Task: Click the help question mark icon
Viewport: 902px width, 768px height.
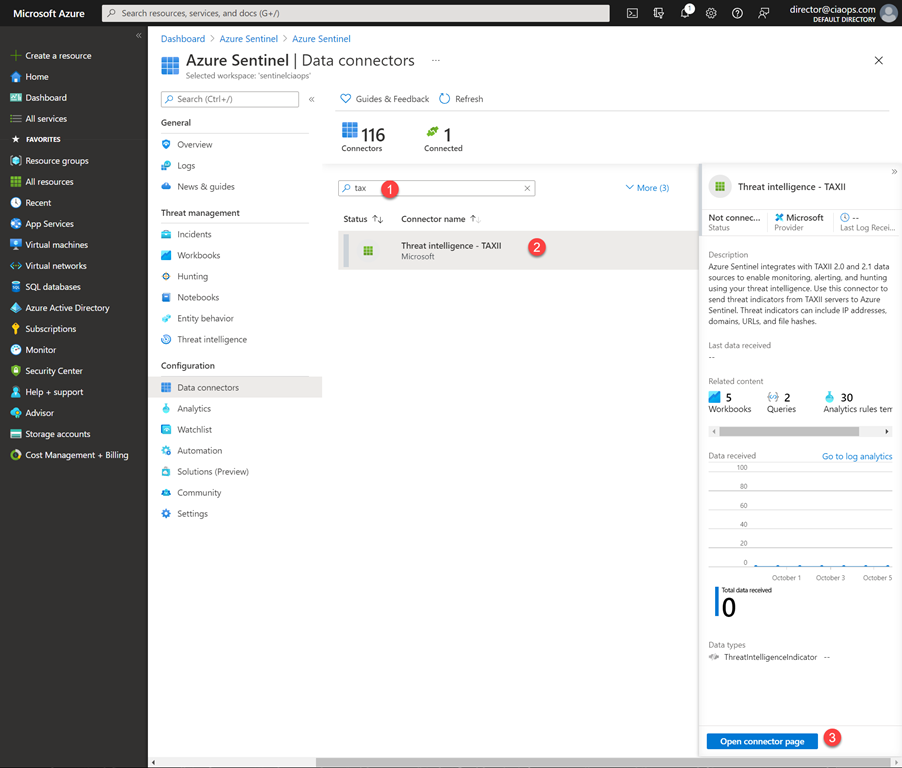Action: (x=737, y=13)
